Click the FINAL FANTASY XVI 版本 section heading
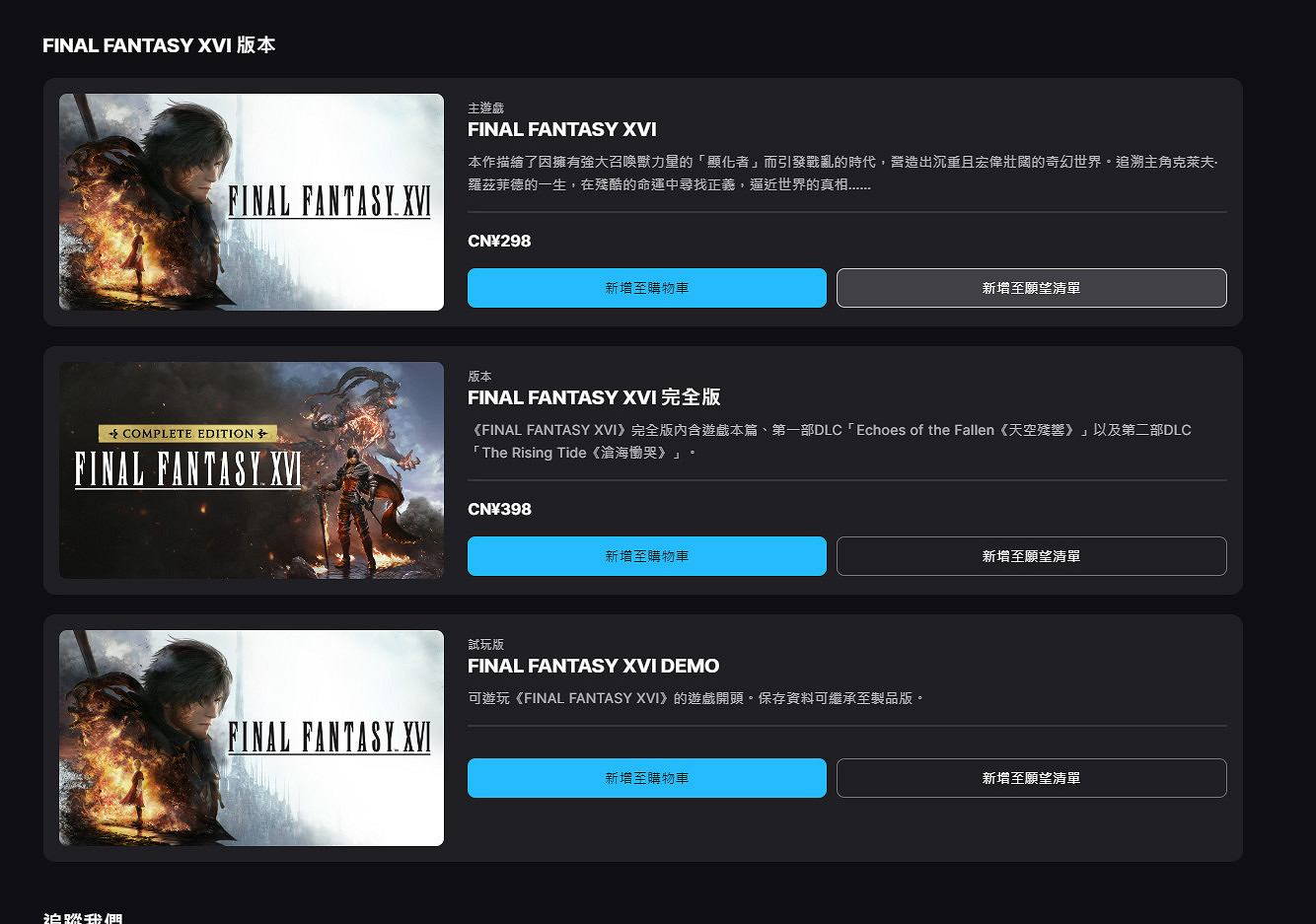Image resolution: width=1316 pixels, height=924 pixels. click(159, 44)
